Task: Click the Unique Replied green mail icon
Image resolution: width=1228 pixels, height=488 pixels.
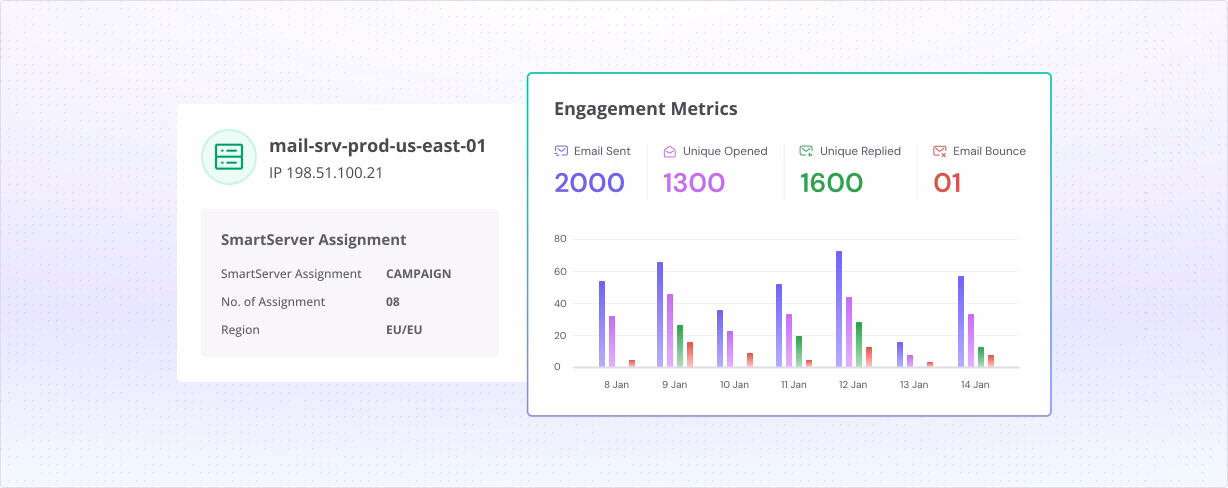Action: pos(806,151)
